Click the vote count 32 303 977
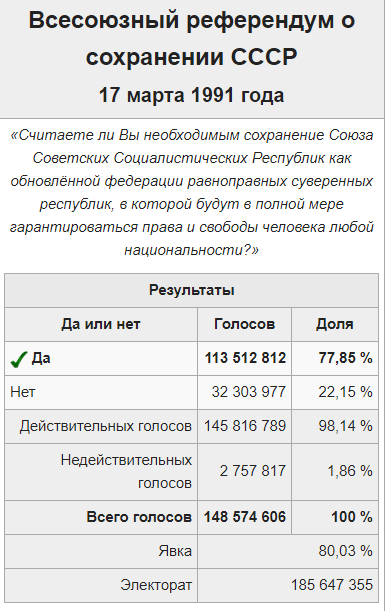385x611 pixels. 249,392
